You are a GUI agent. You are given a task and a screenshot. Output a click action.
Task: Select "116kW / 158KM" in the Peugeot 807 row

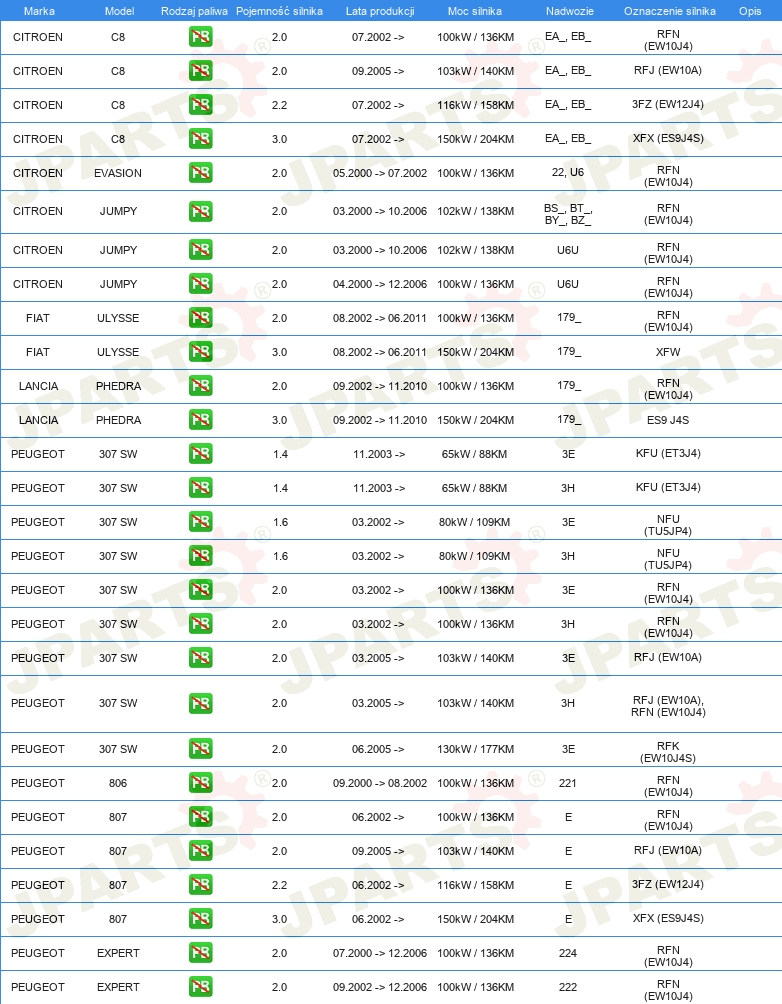[x=475, y=884]
